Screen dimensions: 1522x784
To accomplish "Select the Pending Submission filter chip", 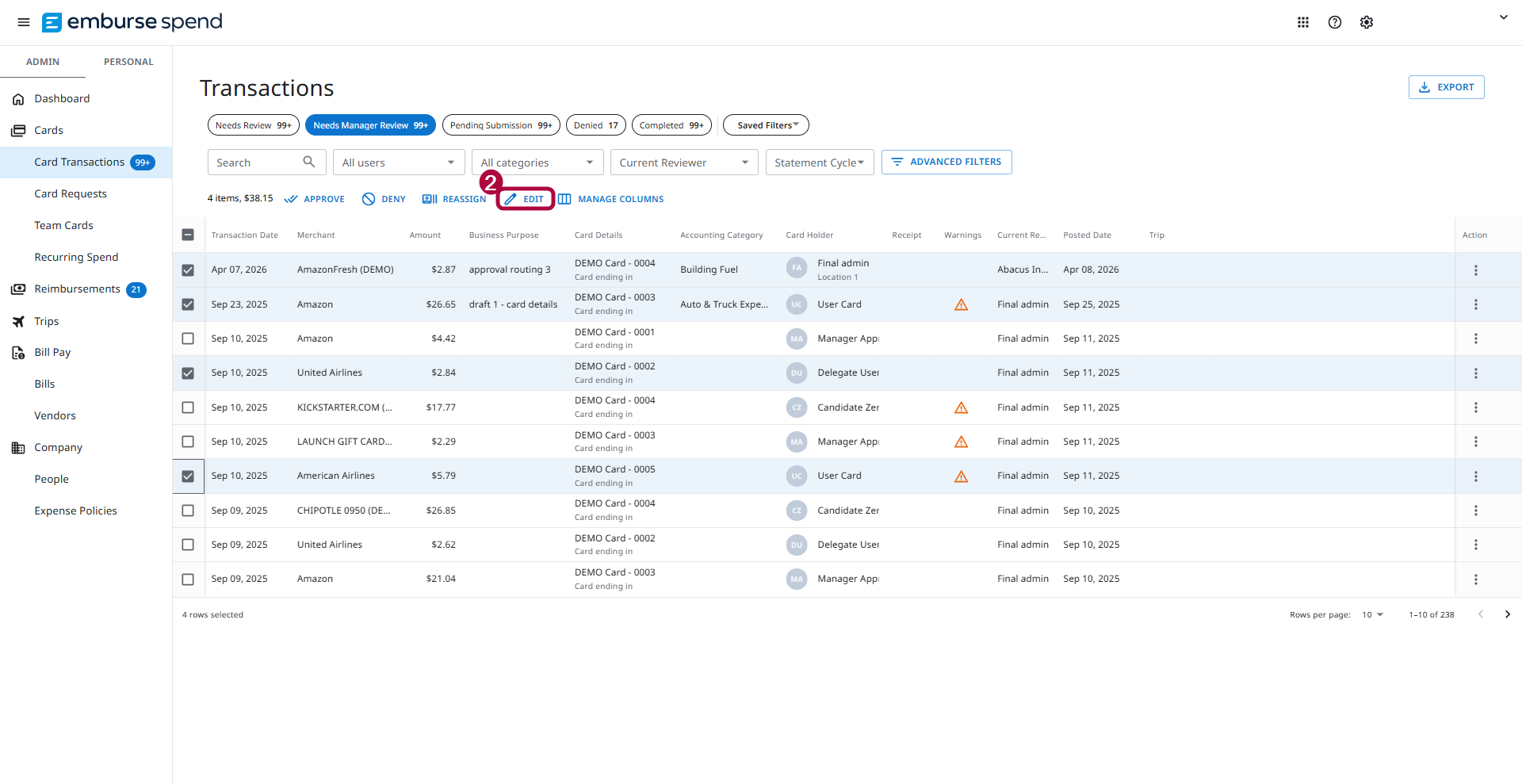I will tap(501, 125).
